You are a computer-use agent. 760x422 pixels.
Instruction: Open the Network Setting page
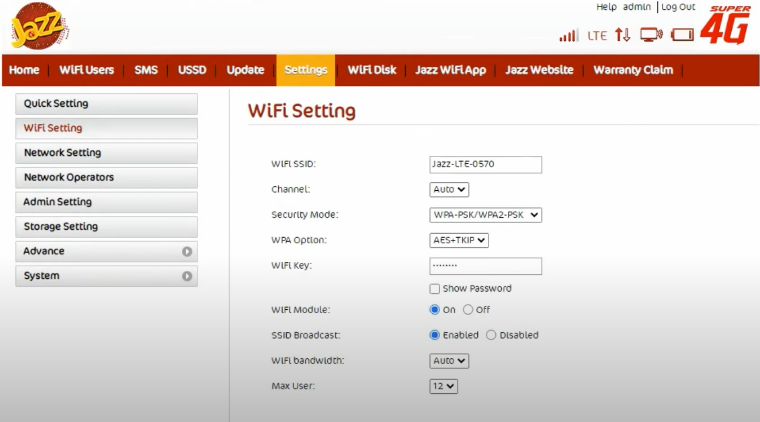[x=106, y=153]
